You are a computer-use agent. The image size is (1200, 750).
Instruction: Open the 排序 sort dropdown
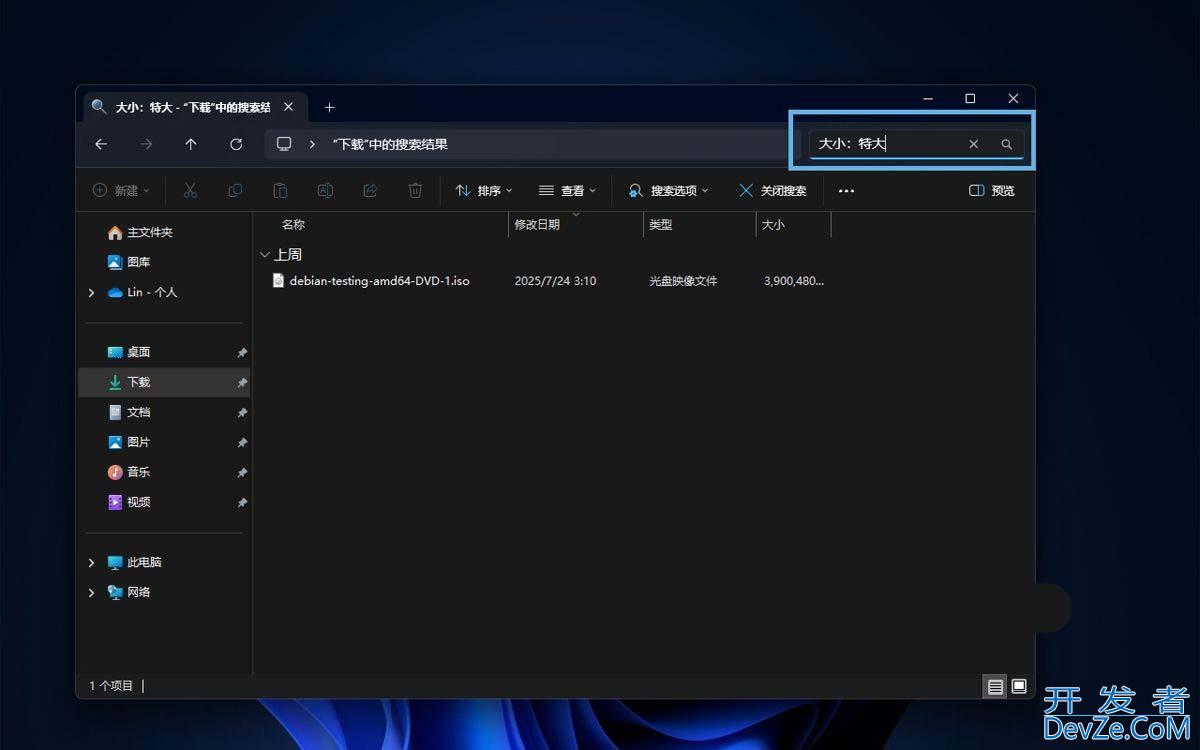pos(484,190)
